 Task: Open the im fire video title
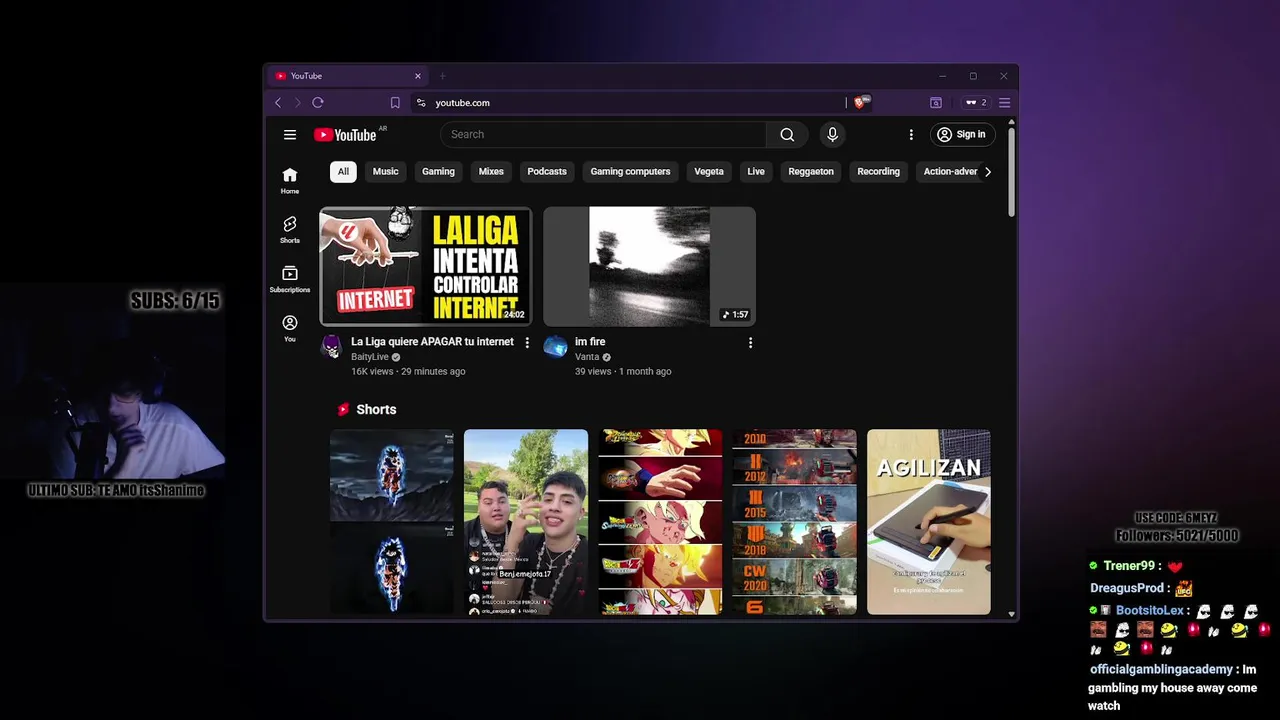[590, 342]
